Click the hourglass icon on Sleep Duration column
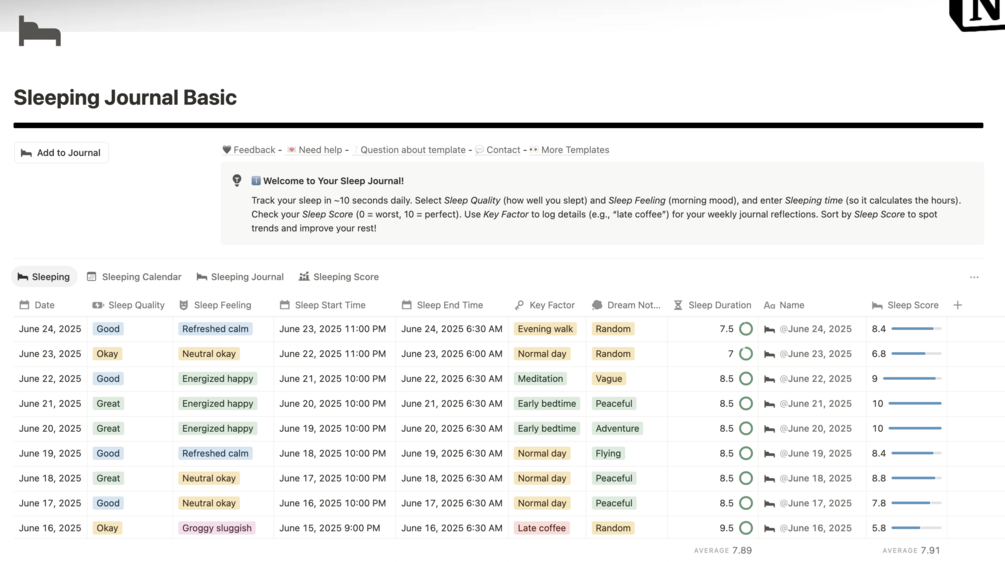The image size is (1005, 562). pos(678,305)
